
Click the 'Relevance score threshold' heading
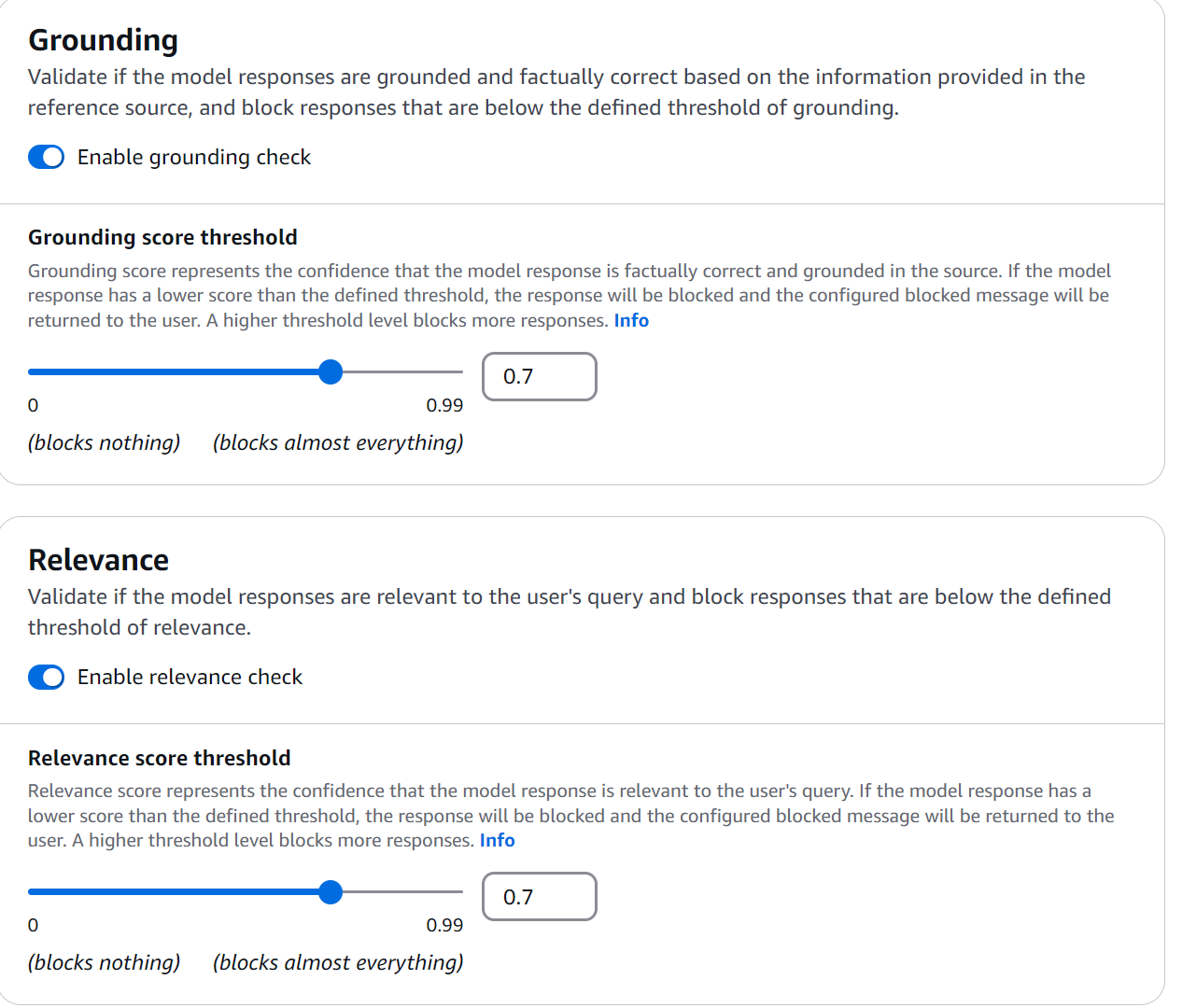coord(160,758)
